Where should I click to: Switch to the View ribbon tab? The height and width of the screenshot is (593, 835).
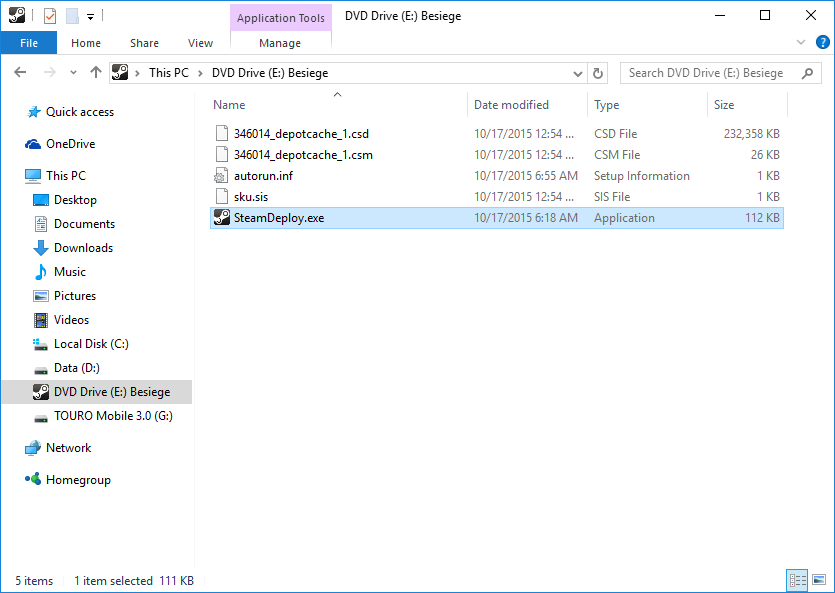(200, 43)
